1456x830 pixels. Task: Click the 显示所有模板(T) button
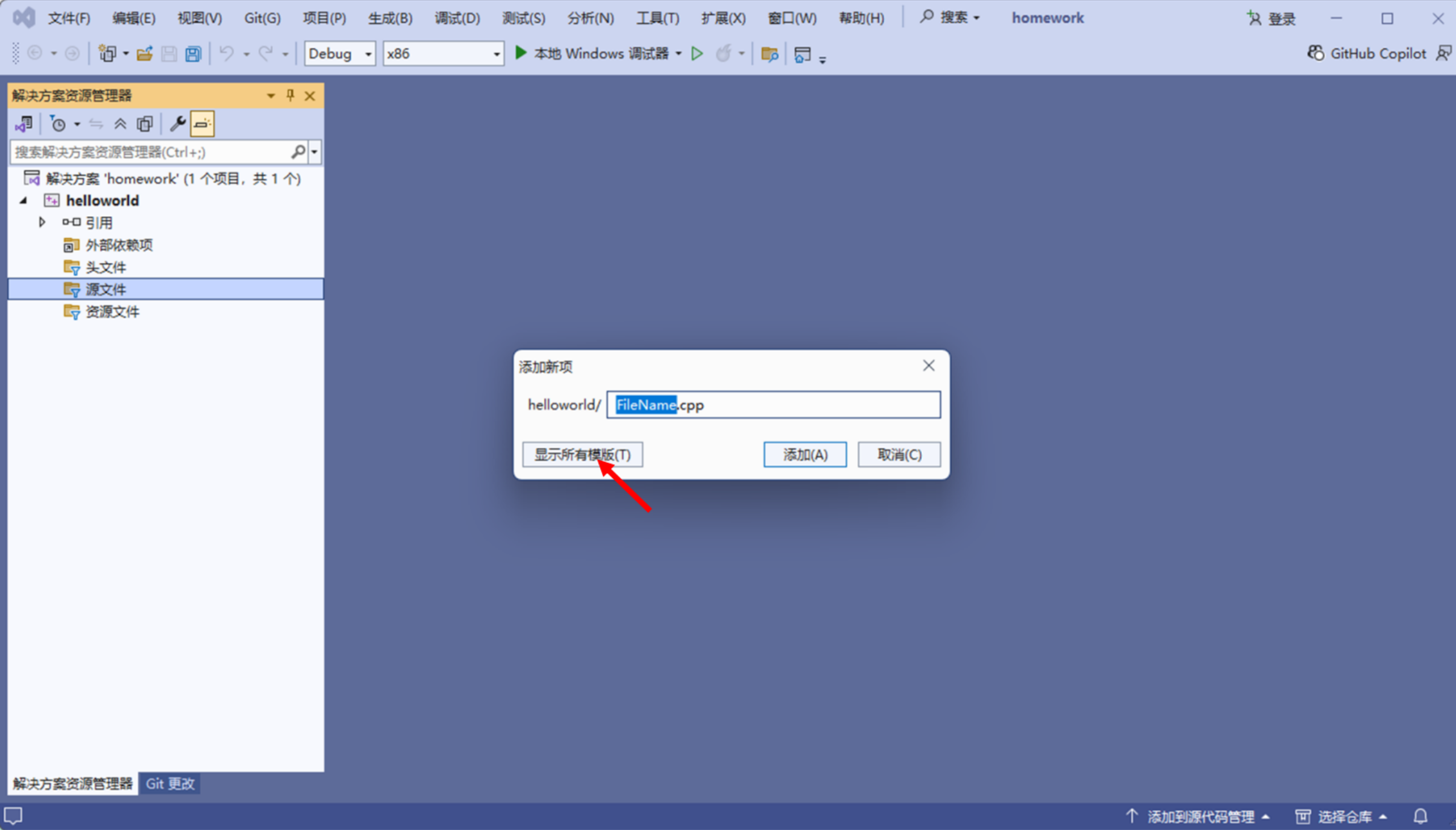click(x=582, y=455)
